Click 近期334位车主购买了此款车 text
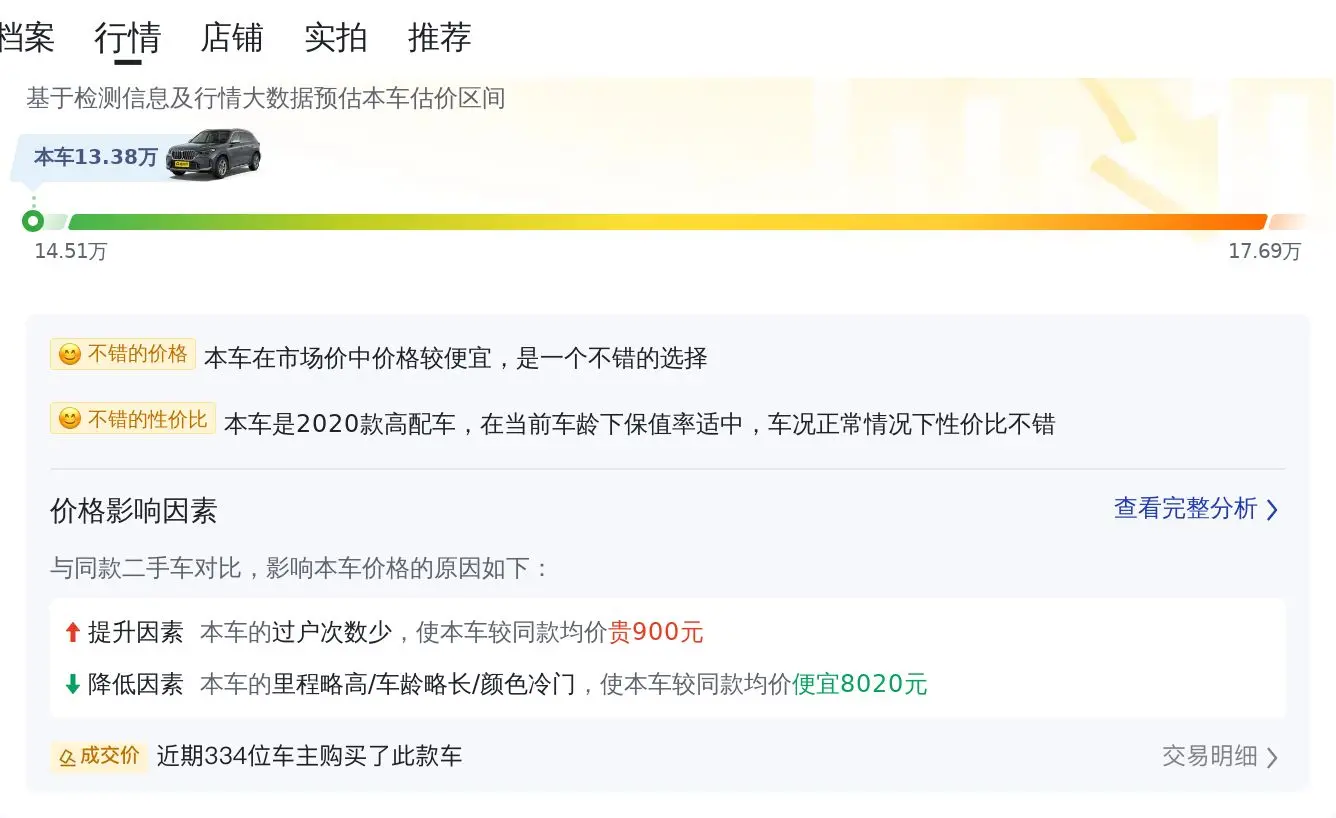1336x818 pixels. pyautogui.click(x=310, y=756)
